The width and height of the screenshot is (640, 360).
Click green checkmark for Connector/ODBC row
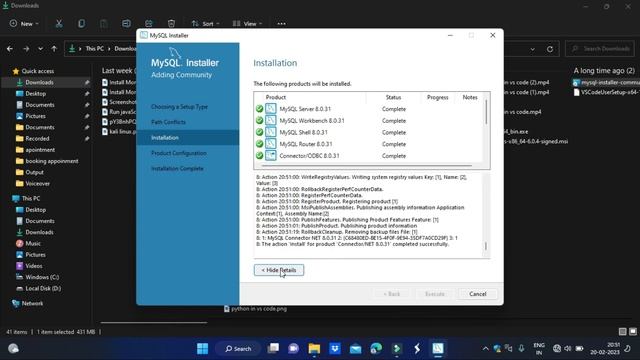[x=259, y=156]
